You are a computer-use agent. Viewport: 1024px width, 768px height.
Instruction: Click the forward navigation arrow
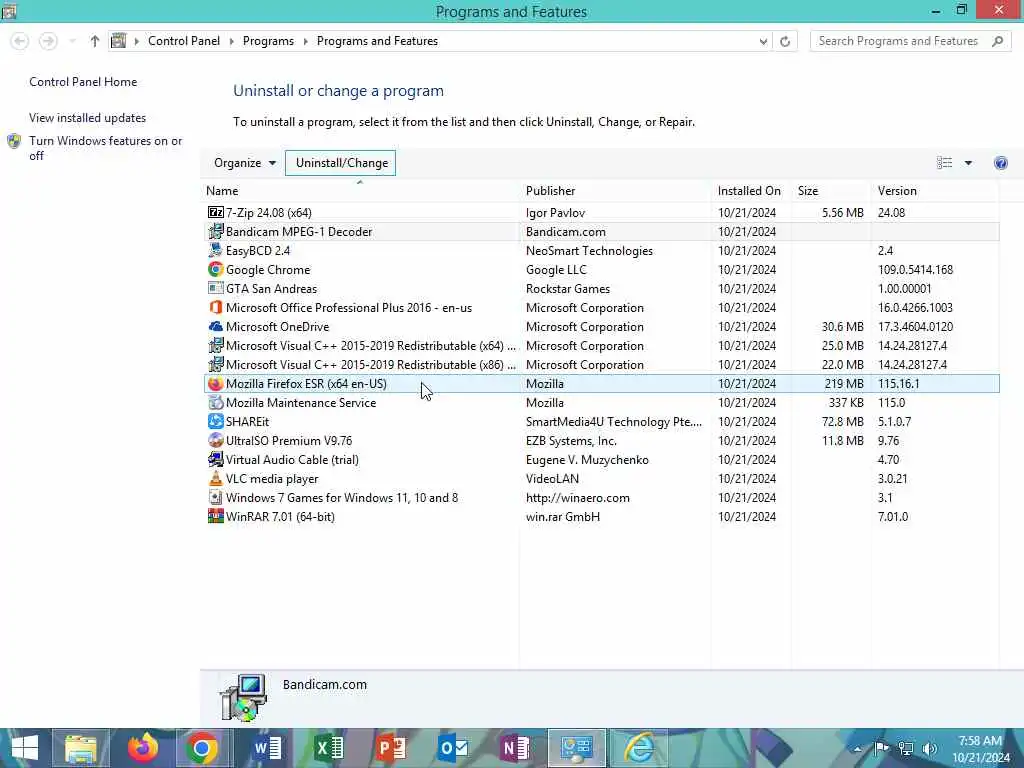(48, 41)
